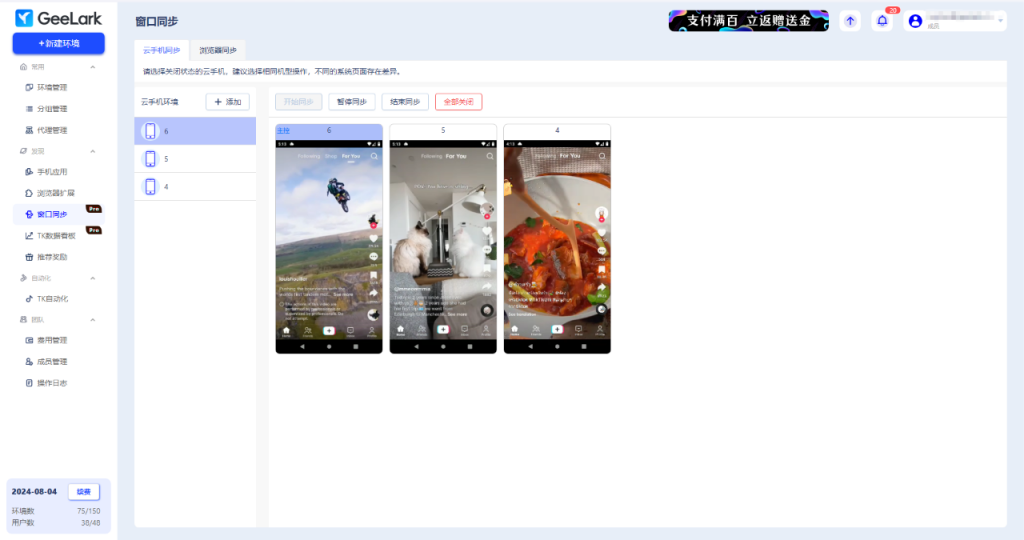This screenshot has height=540, width=1024.
Task: Open 环境管理 in the sidebar
Action: point(52,88)
